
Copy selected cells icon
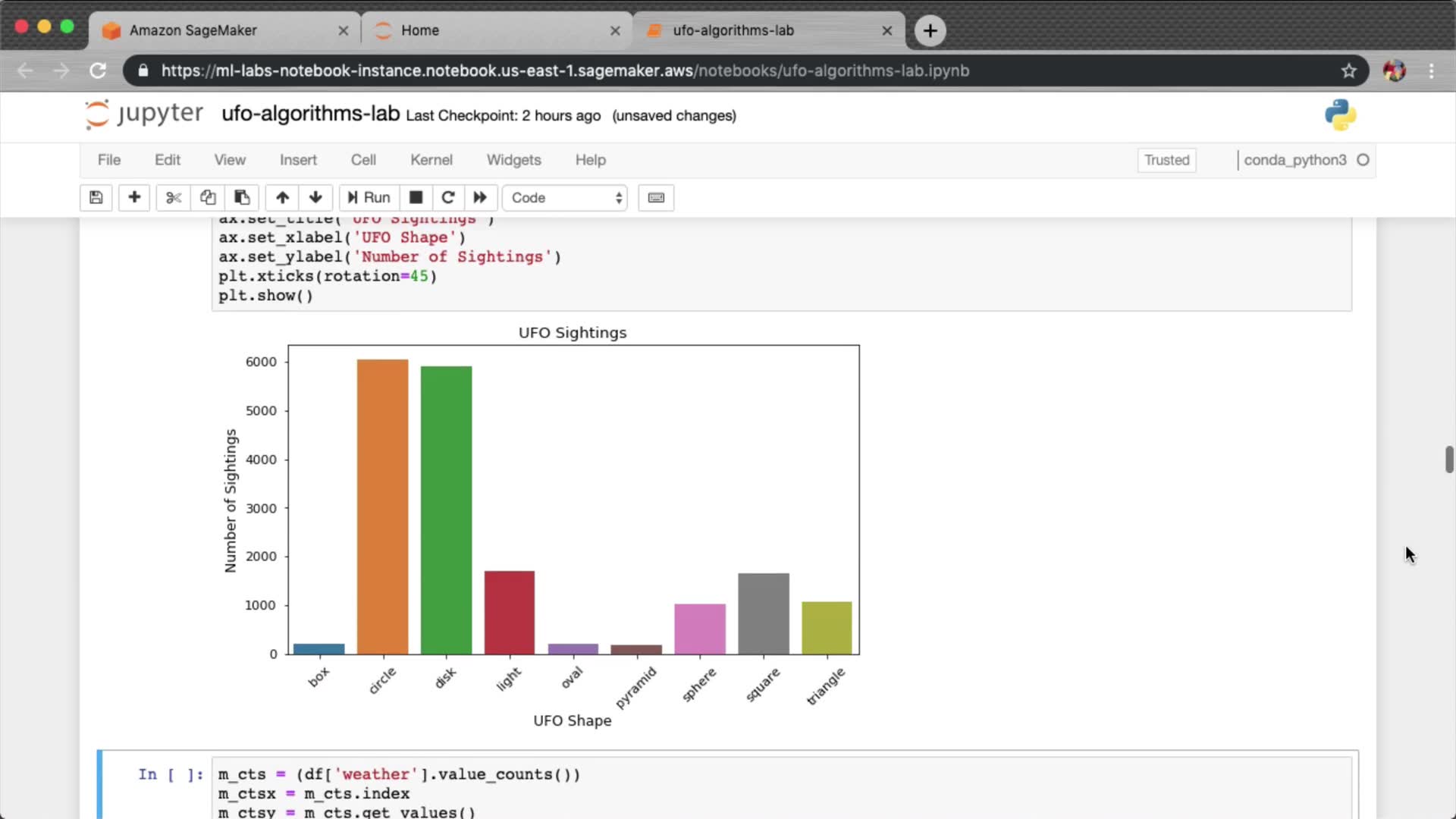point(208,198)
